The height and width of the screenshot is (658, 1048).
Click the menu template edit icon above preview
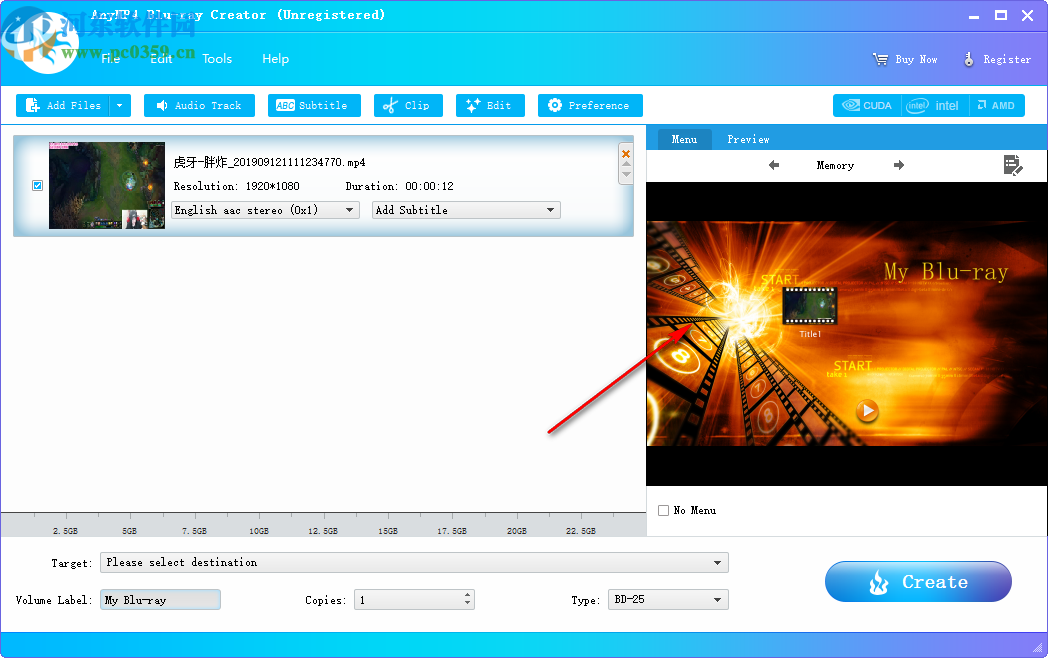(1013, 166)
